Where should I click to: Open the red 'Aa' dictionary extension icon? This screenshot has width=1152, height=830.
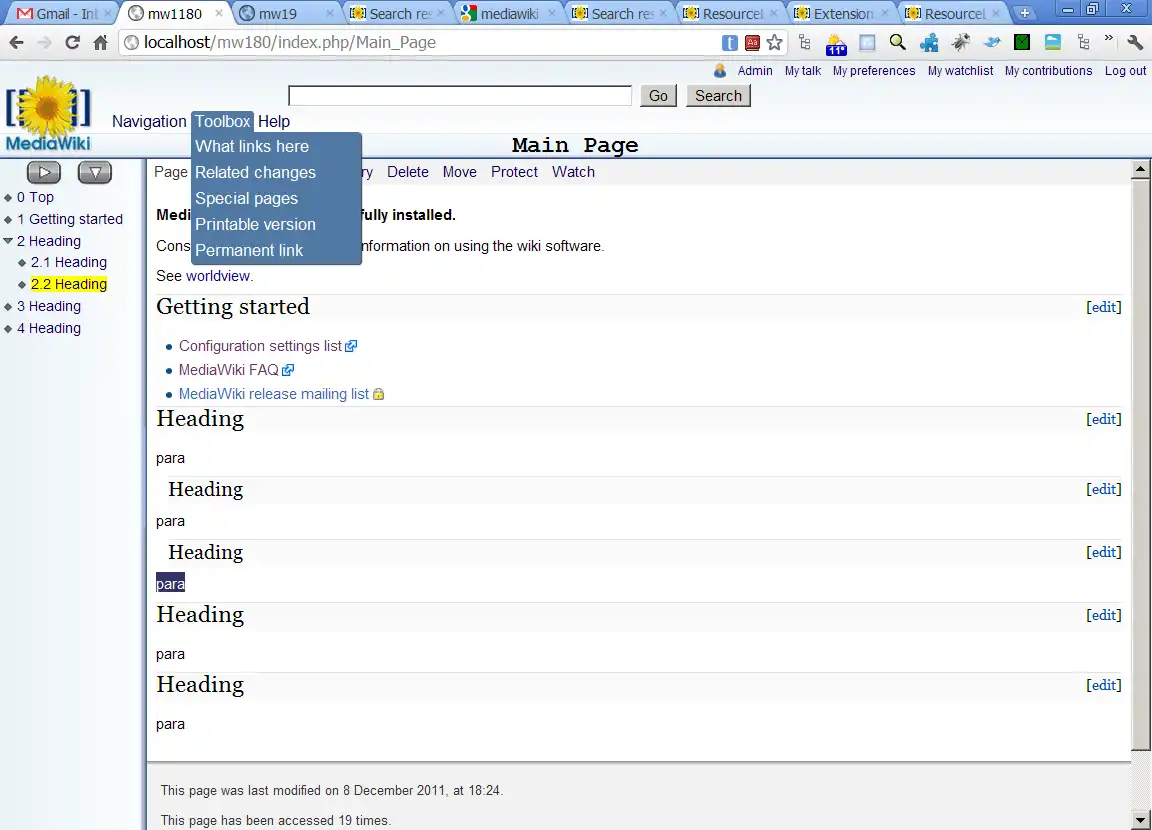click(x=752, y=43)
